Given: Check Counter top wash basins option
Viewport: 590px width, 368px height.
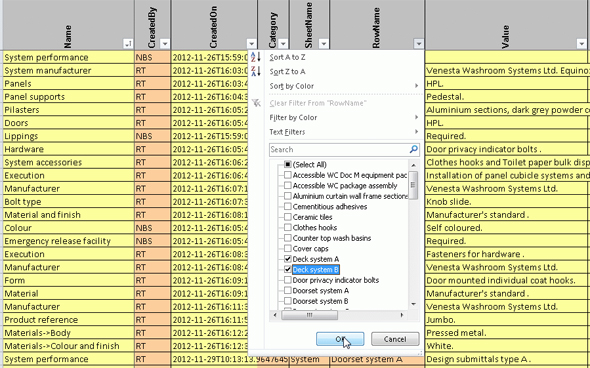Looking at the screenshot, I should point(288,238).
